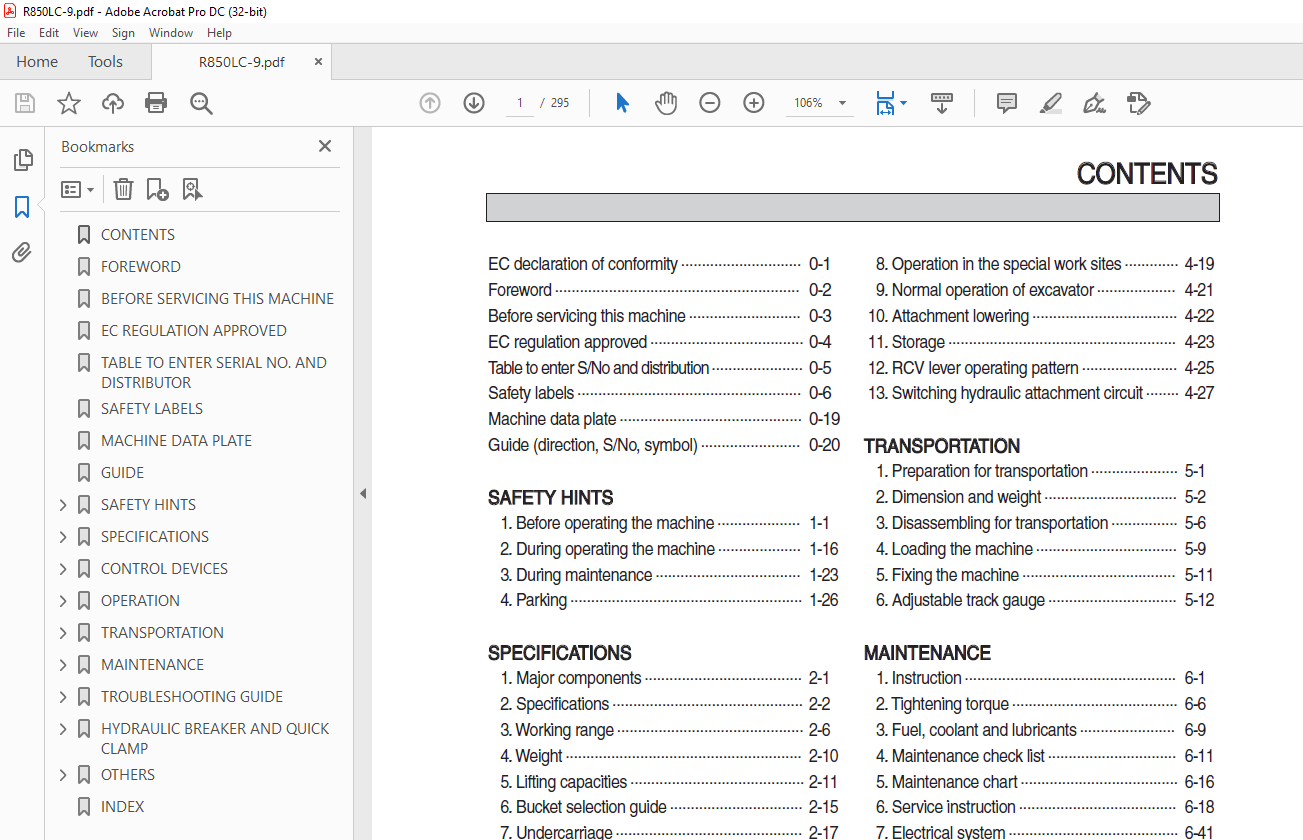Viewport: 1303px width, 840px height.
Task: Open the Help menu
Action: point(219,33)
